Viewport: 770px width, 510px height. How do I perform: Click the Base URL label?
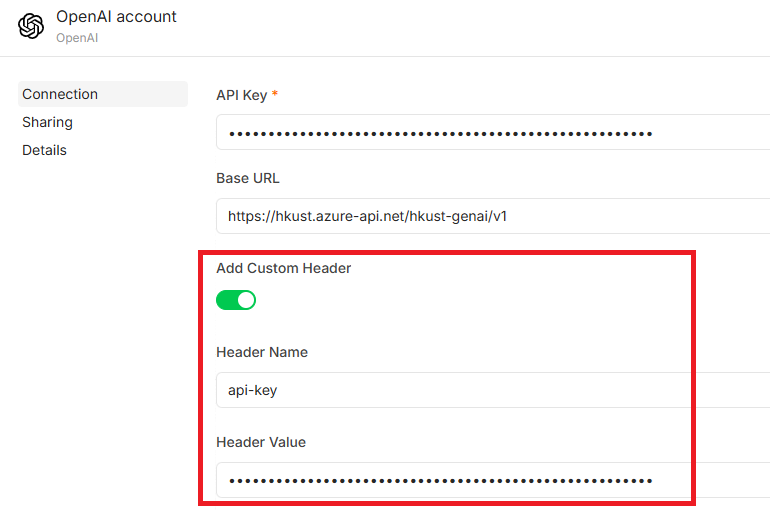248,178
